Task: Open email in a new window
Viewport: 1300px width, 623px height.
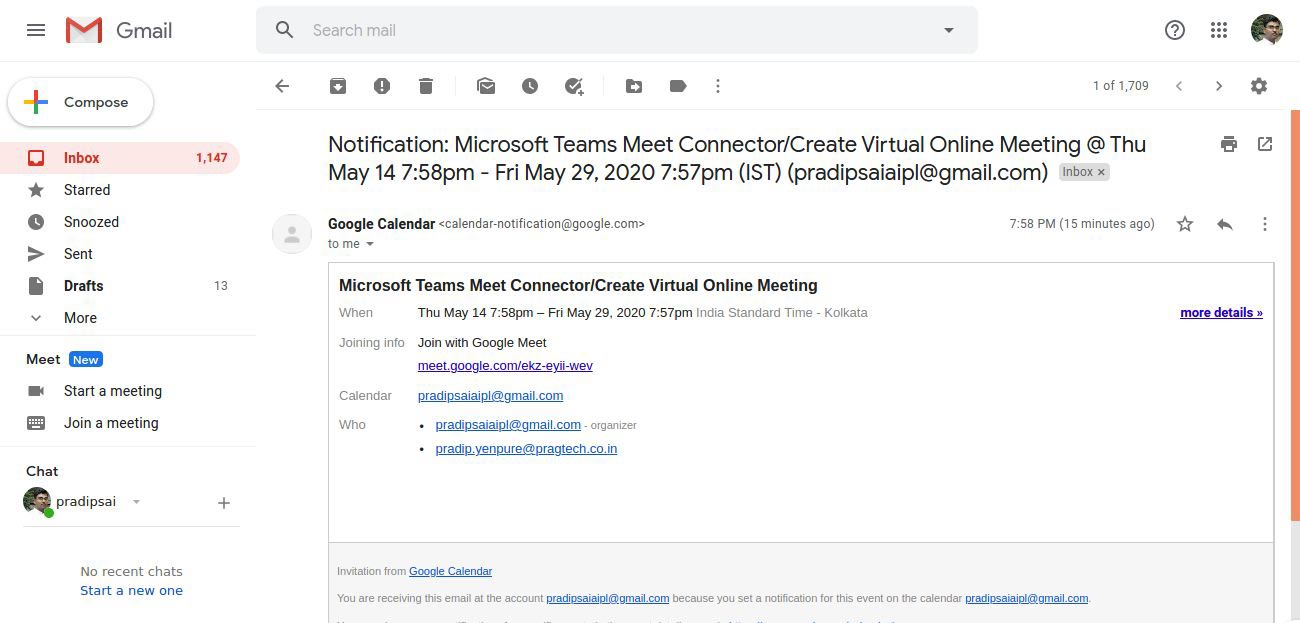Action: 1265,144
